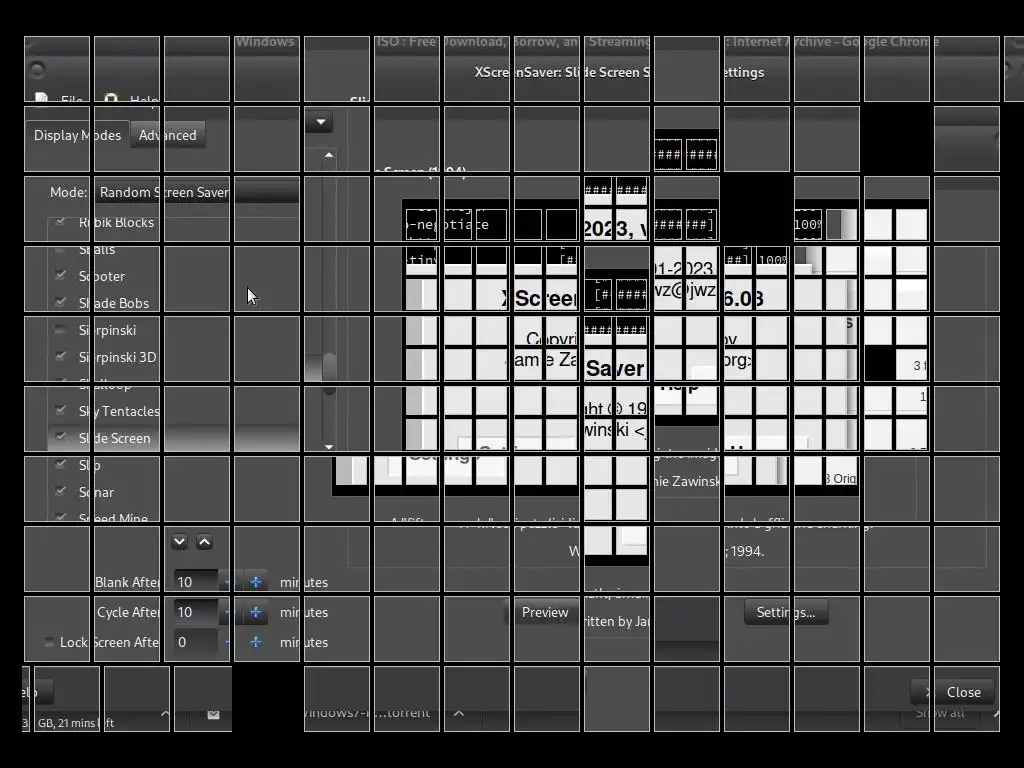Open the dropdown arrow above the list scrollbar
1024x768 pixels.
[321, 121]
